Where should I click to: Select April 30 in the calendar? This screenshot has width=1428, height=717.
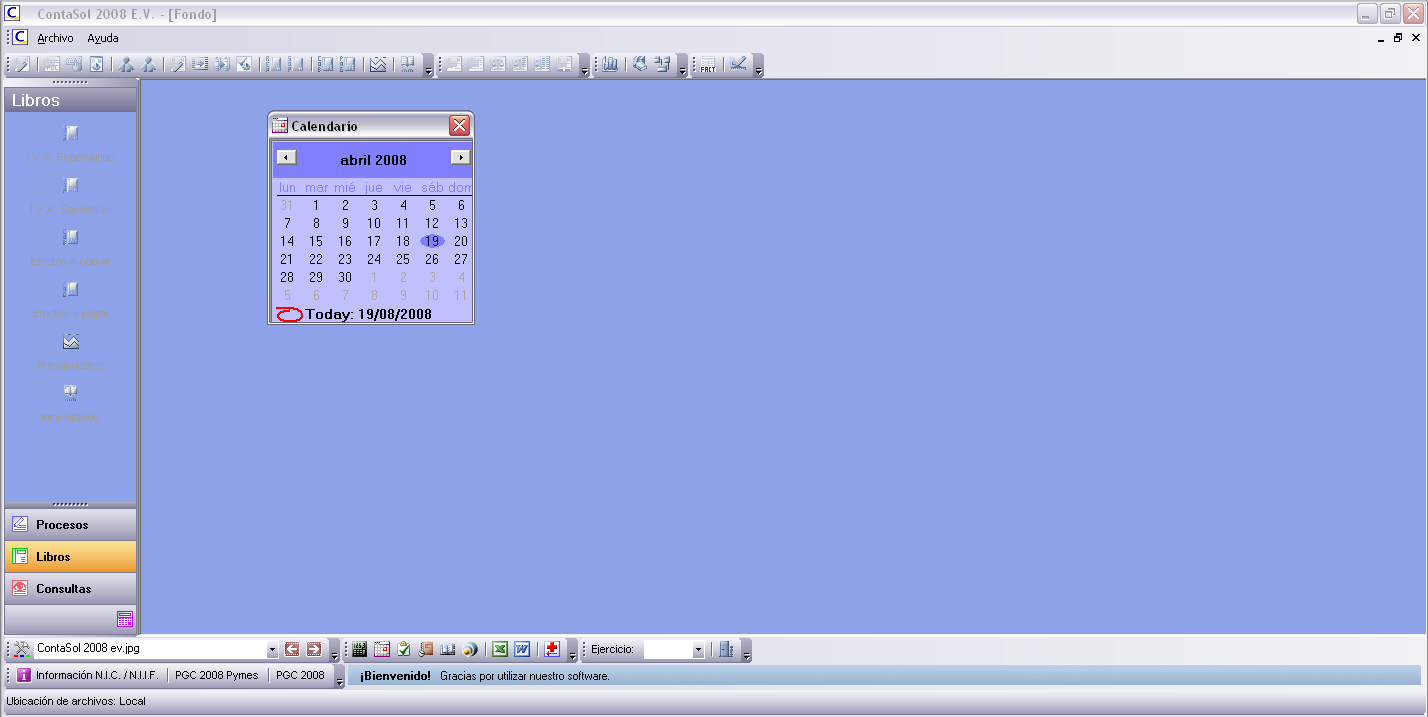point(345,277)
